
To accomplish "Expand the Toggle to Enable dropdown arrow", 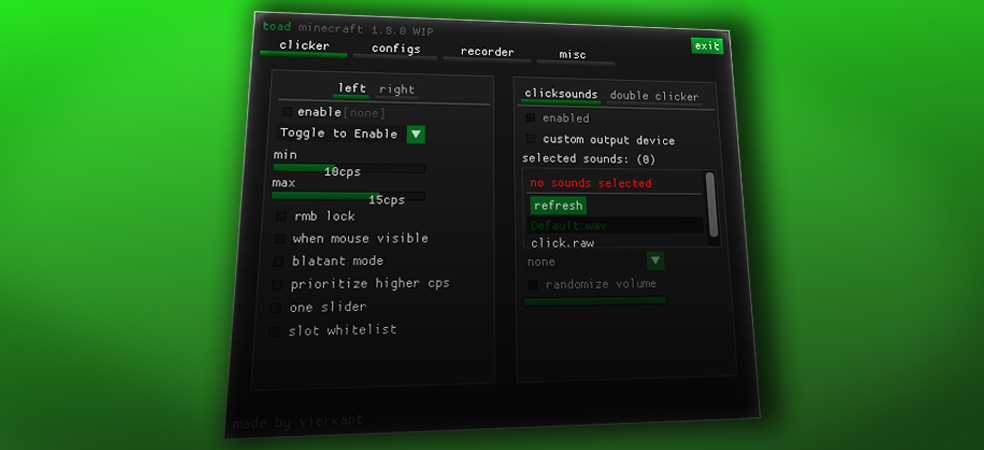I will click(x=416, y=134).
